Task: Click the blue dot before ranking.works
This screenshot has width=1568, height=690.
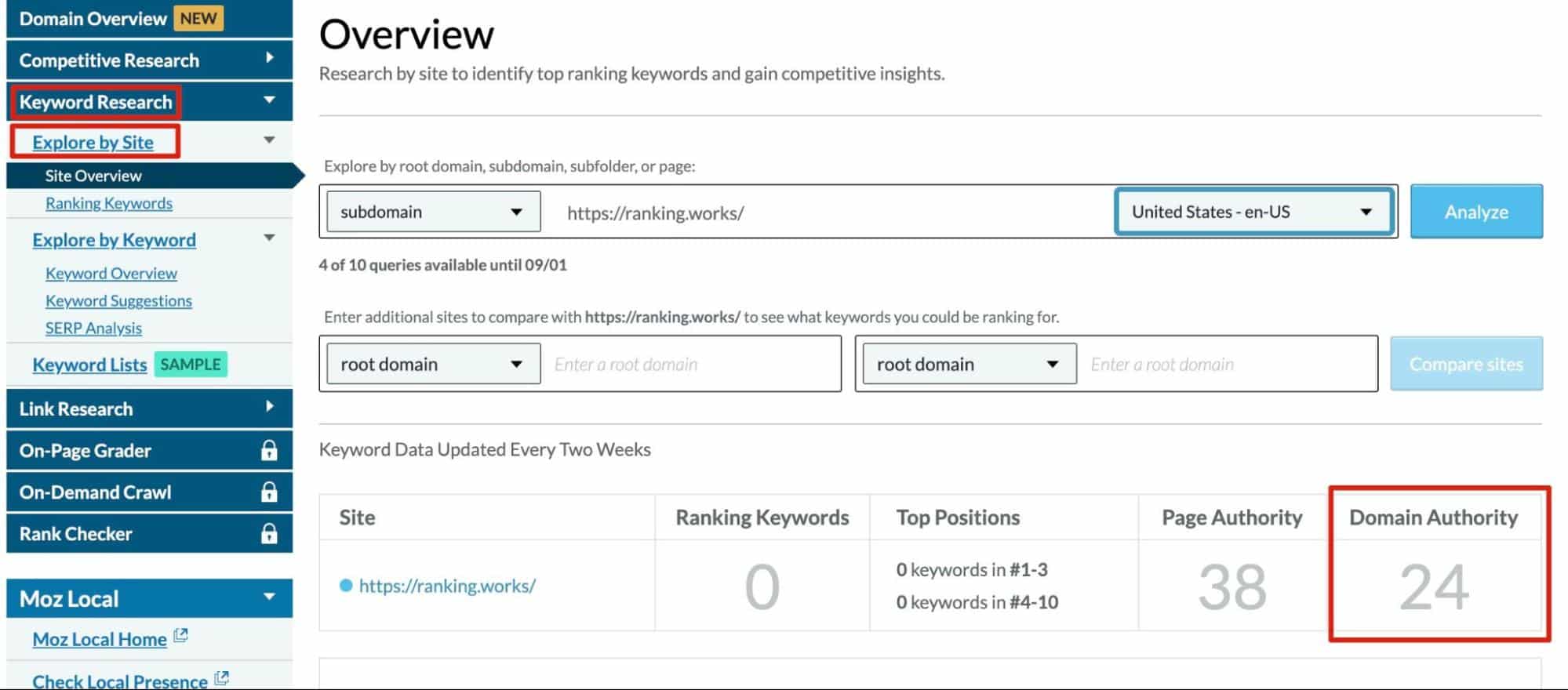Action: click(x=345, y=585)
